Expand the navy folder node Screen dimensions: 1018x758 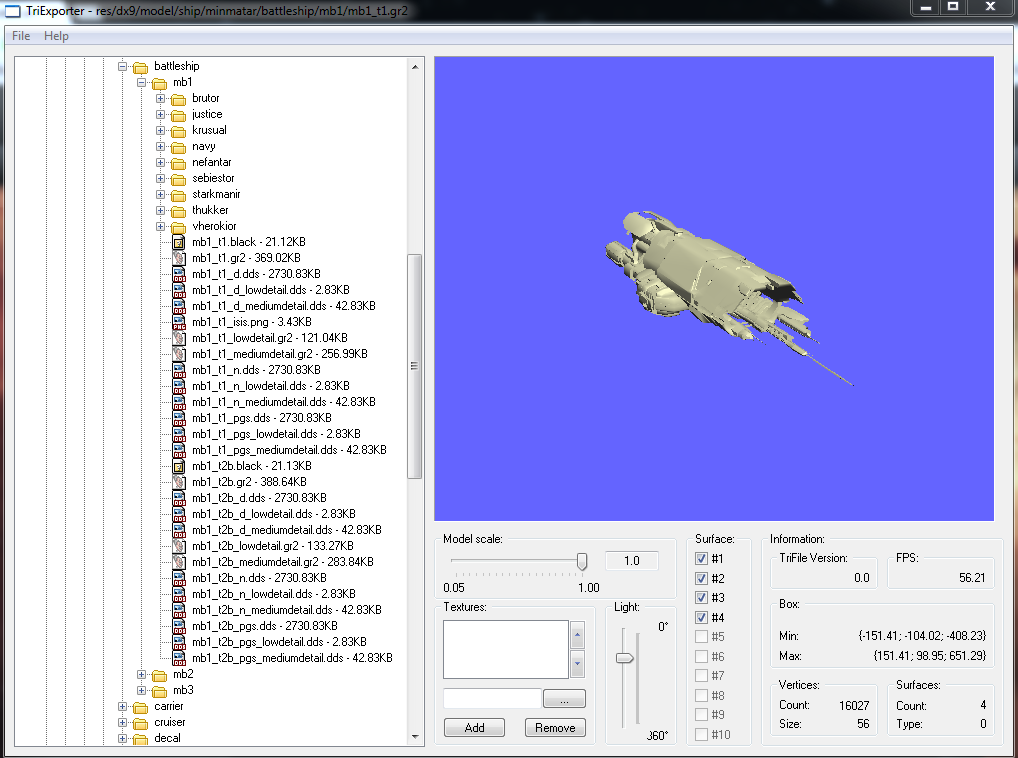click(x=160, y=146)
